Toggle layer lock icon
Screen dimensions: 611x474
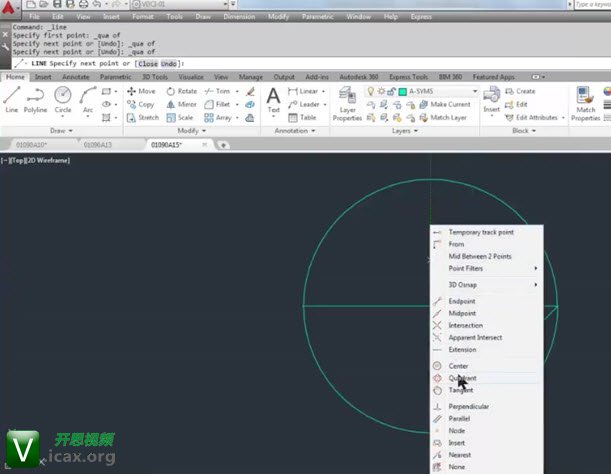click(x=391, y=91)
